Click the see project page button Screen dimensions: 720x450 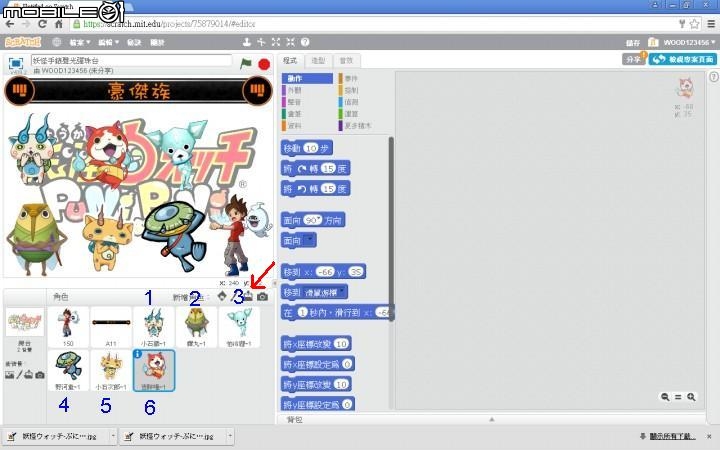click(682, 59)
